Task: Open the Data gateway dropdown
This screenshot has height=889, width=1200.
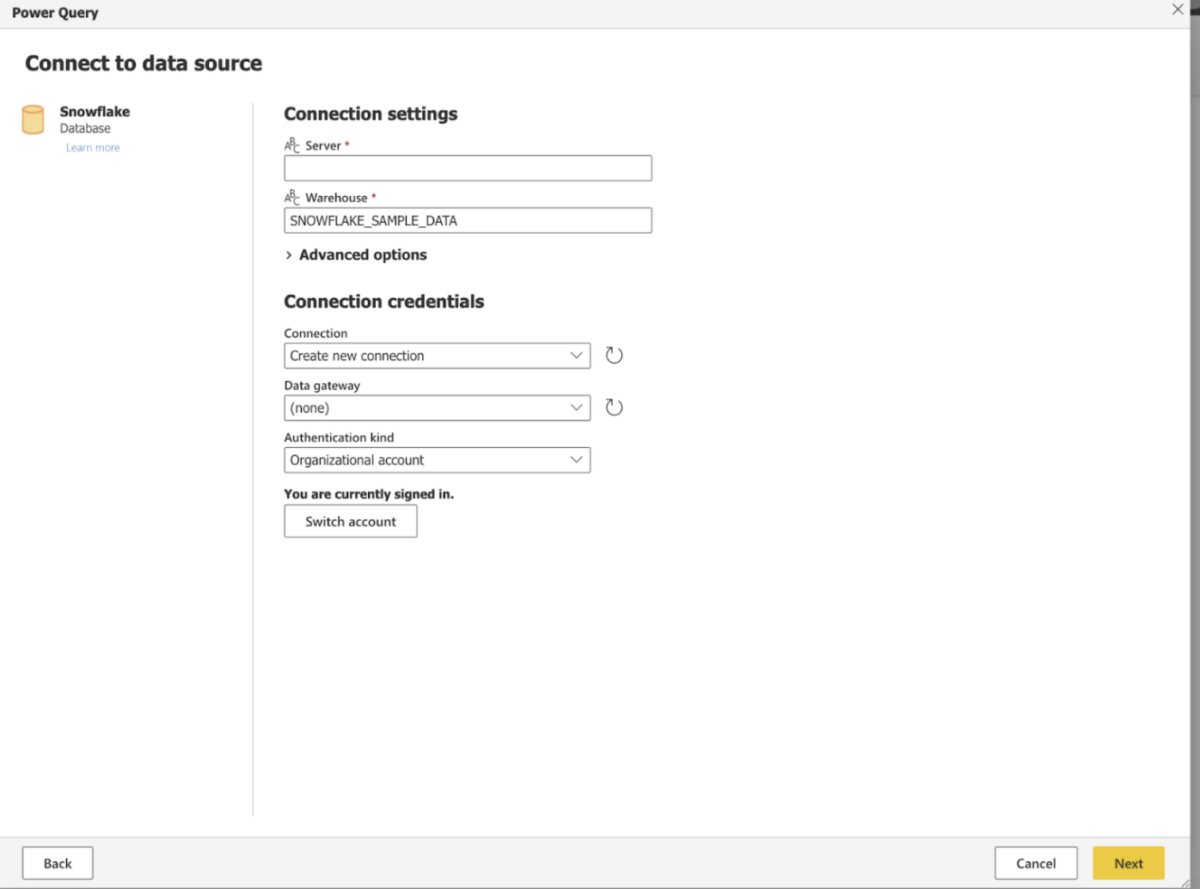Action: point(437,408)
